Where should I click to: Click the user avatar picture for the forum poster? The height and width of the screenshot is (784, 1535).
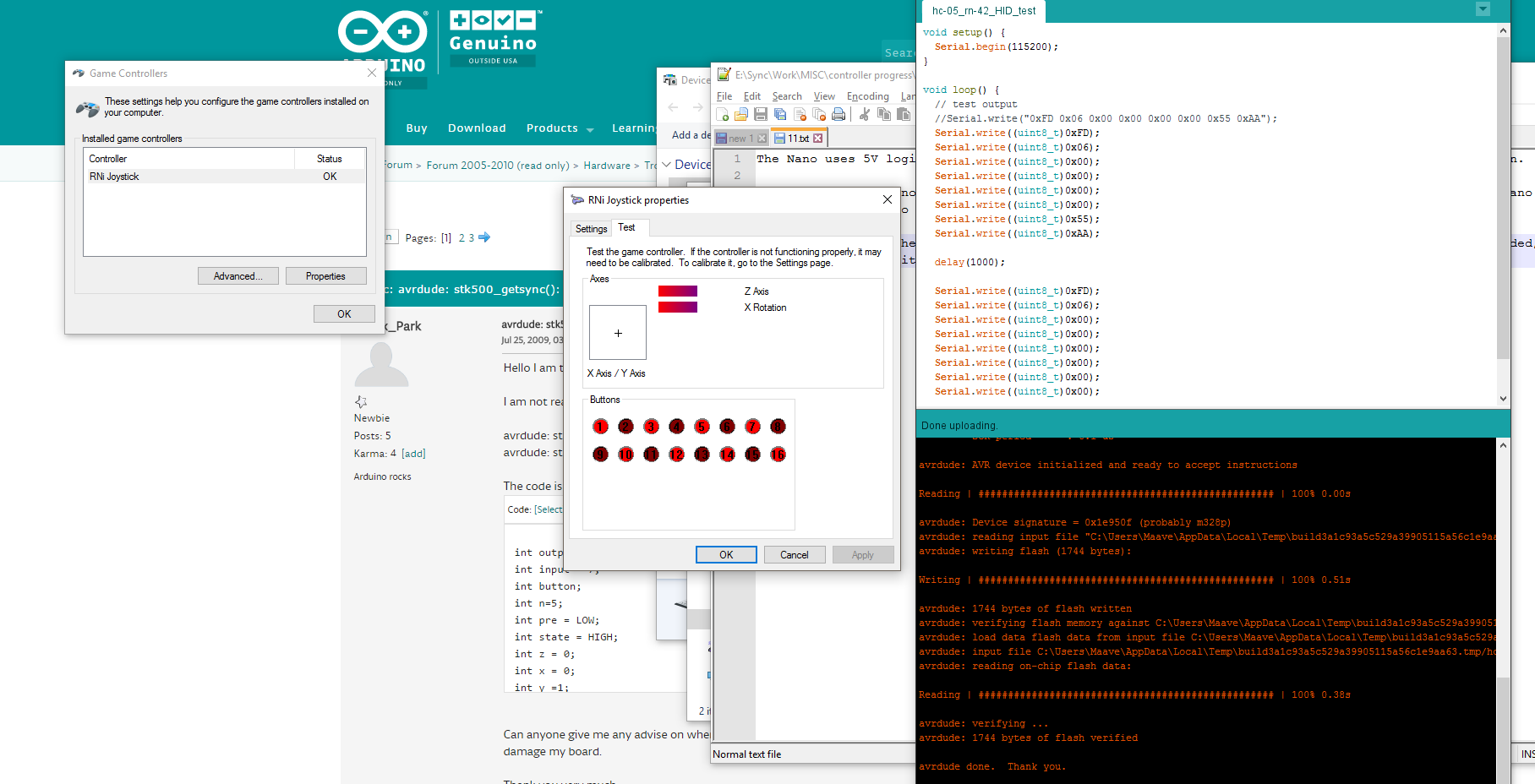coord(381,364)
